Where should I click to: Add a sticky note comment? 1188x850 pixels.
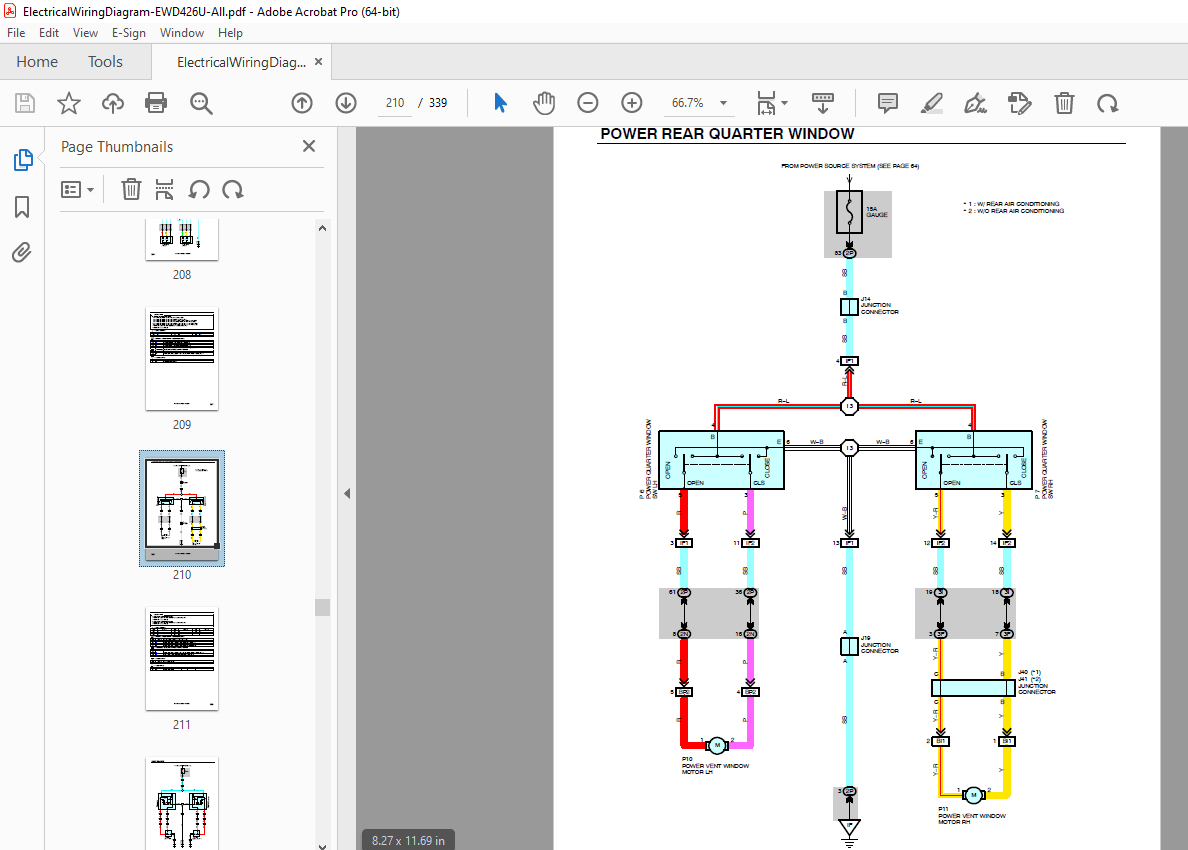888,103
